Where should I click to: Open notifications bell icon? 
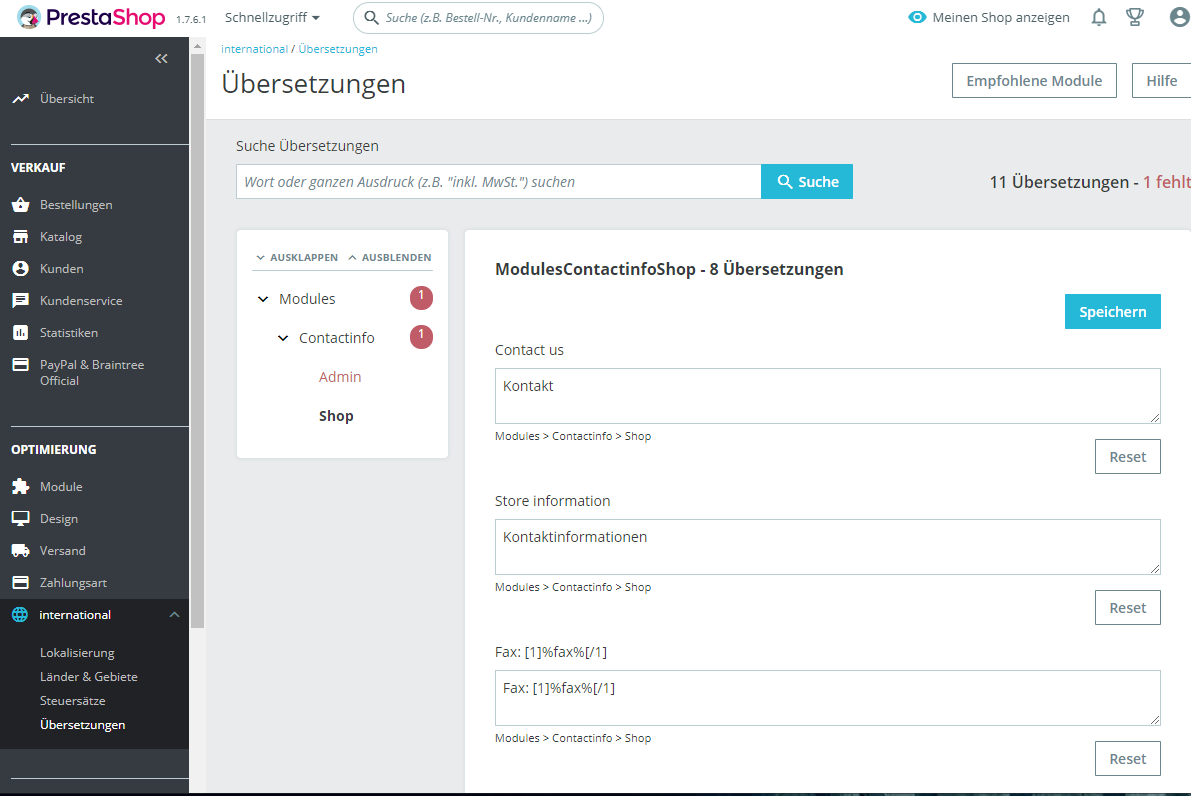coord(1098,17)
